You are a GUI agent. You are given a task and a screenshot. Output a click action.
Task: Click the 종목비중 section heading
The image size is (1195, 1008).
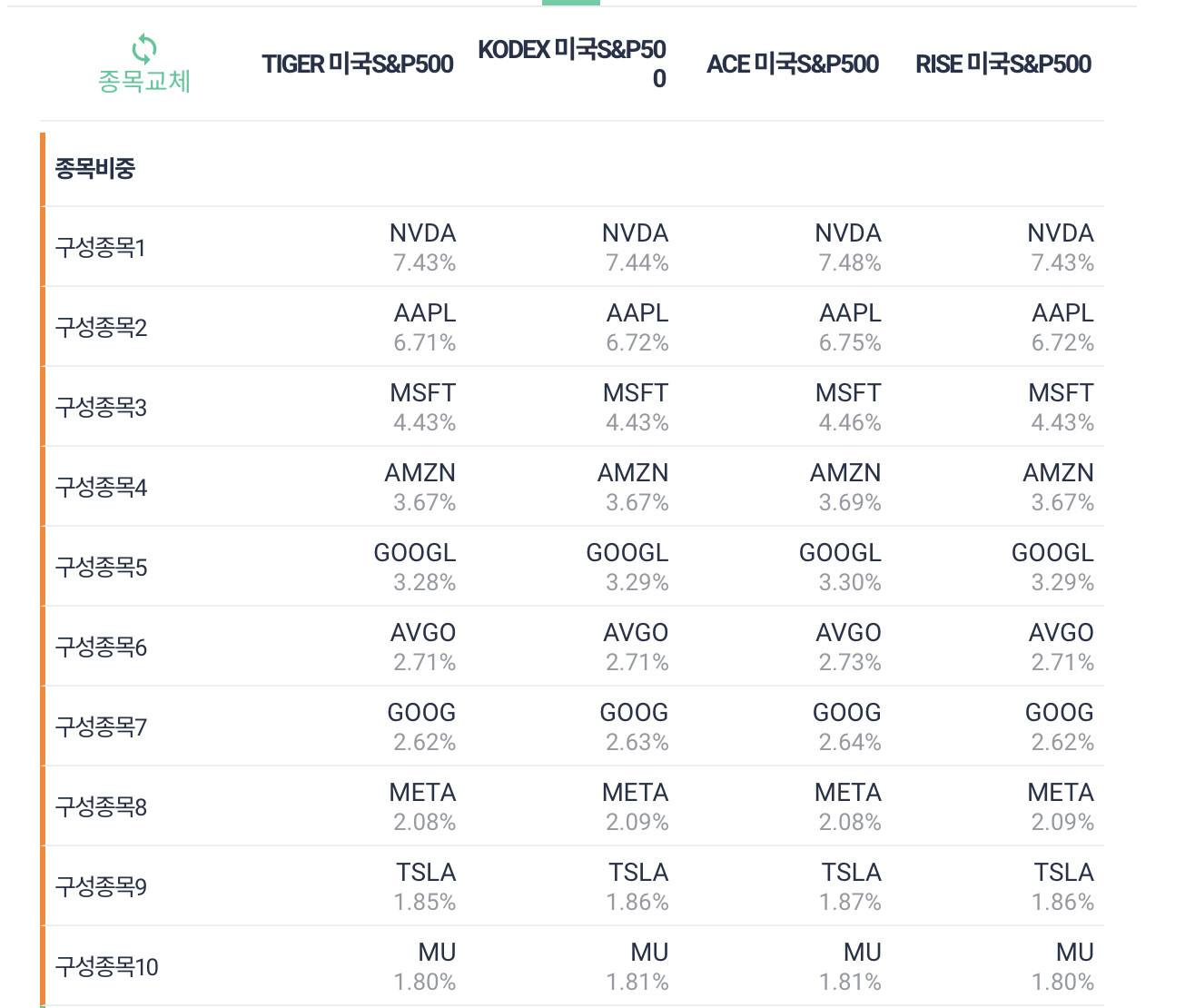95,168
